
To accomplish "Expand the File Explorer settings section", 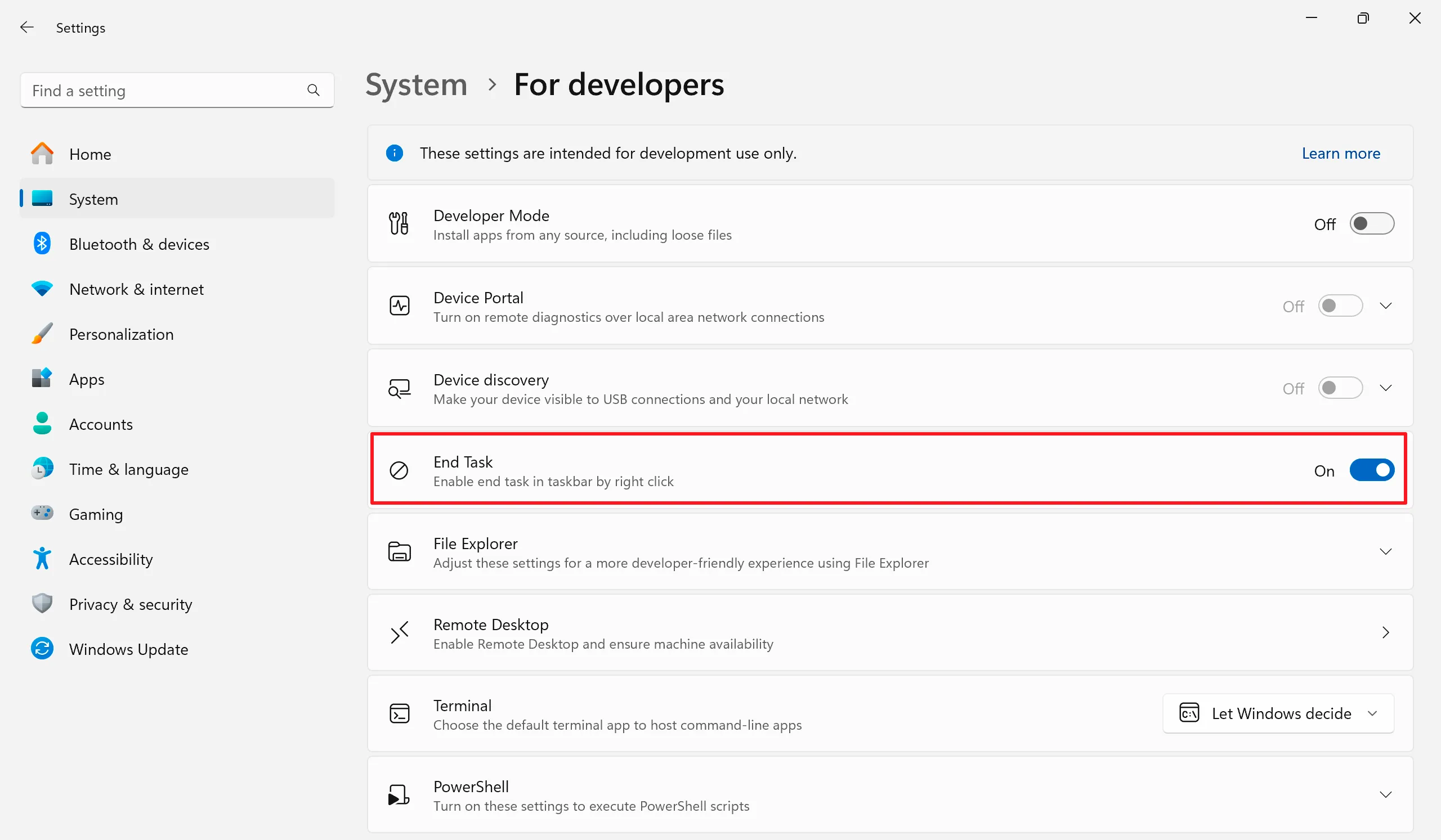I will pos(1385,551).
